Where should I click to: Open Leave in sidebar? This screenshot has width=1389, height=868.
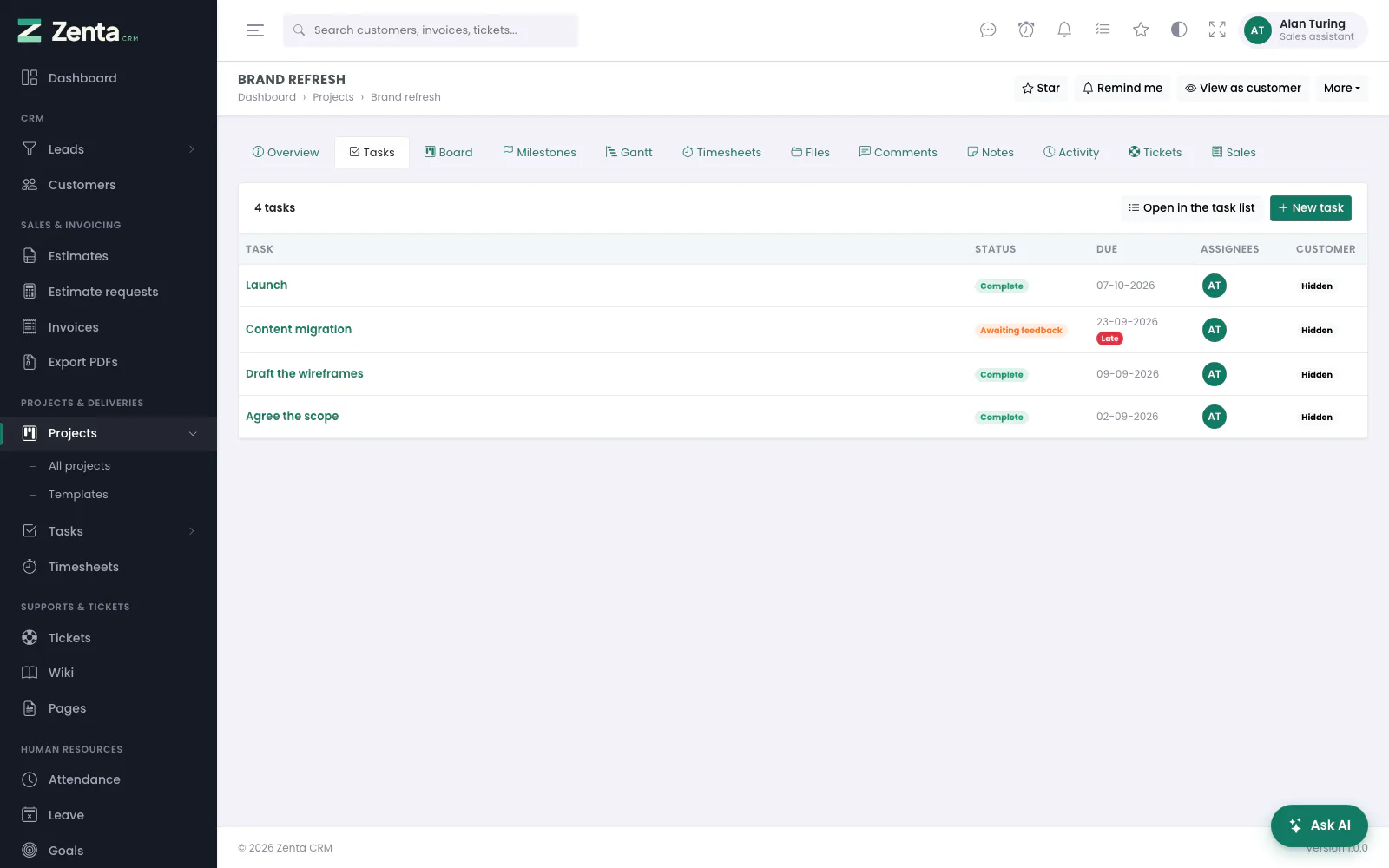(109, 815)
